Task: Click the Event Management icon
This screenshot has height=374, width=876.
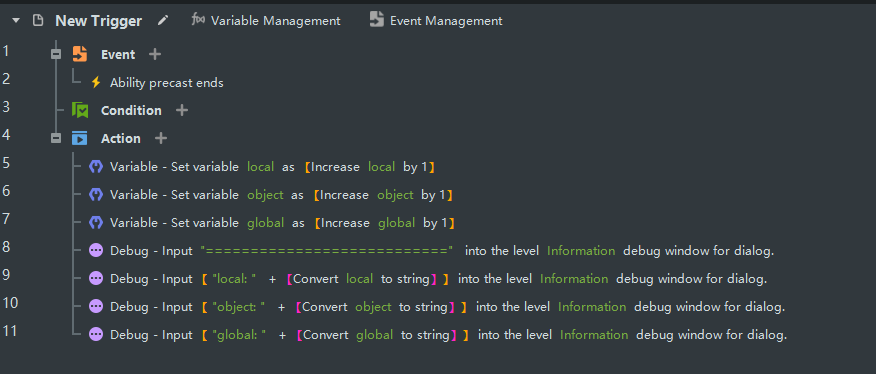Action: [377, 20]
